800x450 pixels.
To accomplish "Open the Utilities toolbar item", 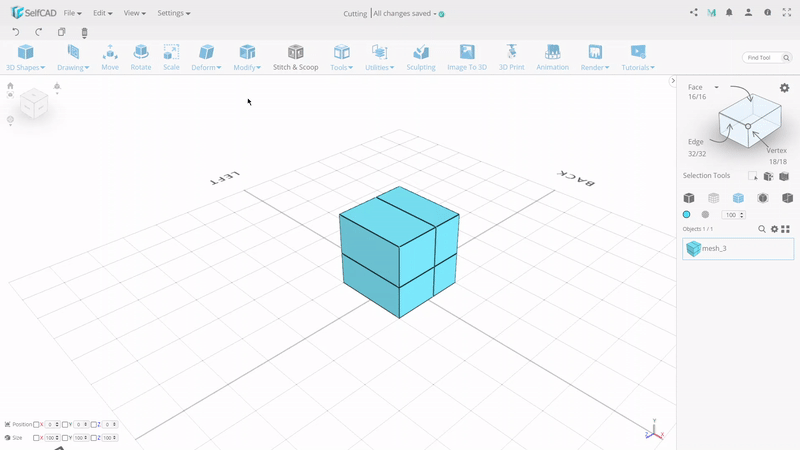I will [379, 57].
